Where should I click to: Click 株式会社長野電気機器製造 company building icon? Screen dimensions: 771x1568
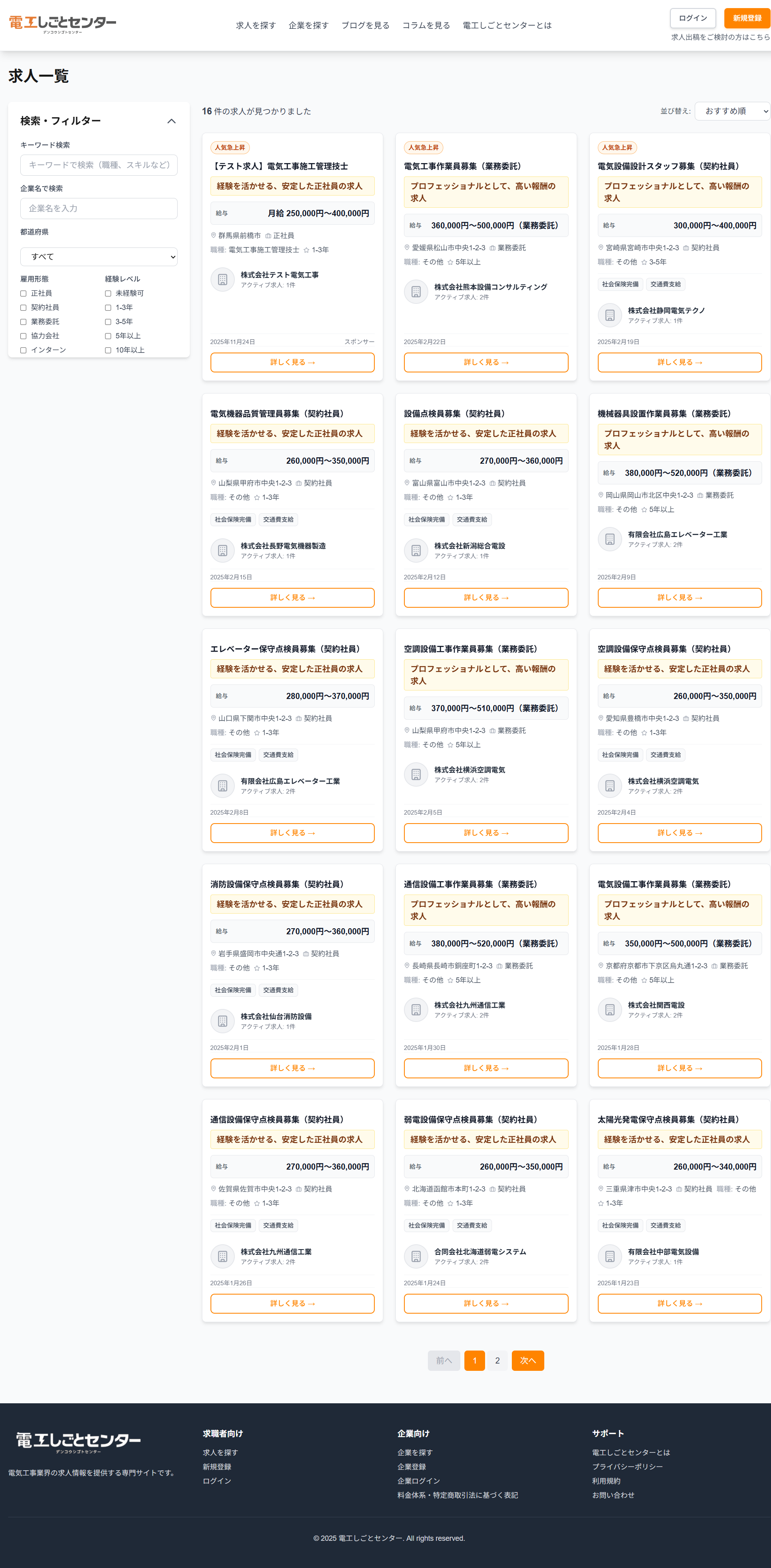pos(222,550)
